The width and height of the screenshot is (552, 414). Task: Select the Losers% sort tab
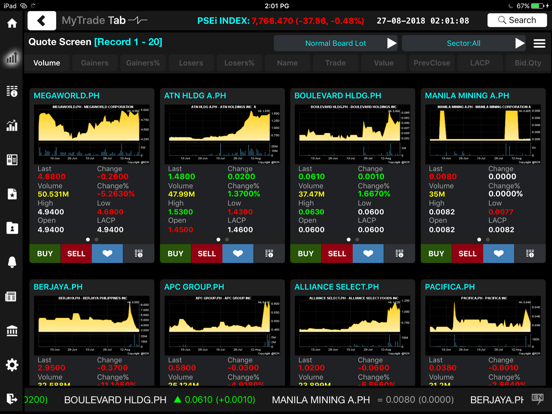point(239,63)
